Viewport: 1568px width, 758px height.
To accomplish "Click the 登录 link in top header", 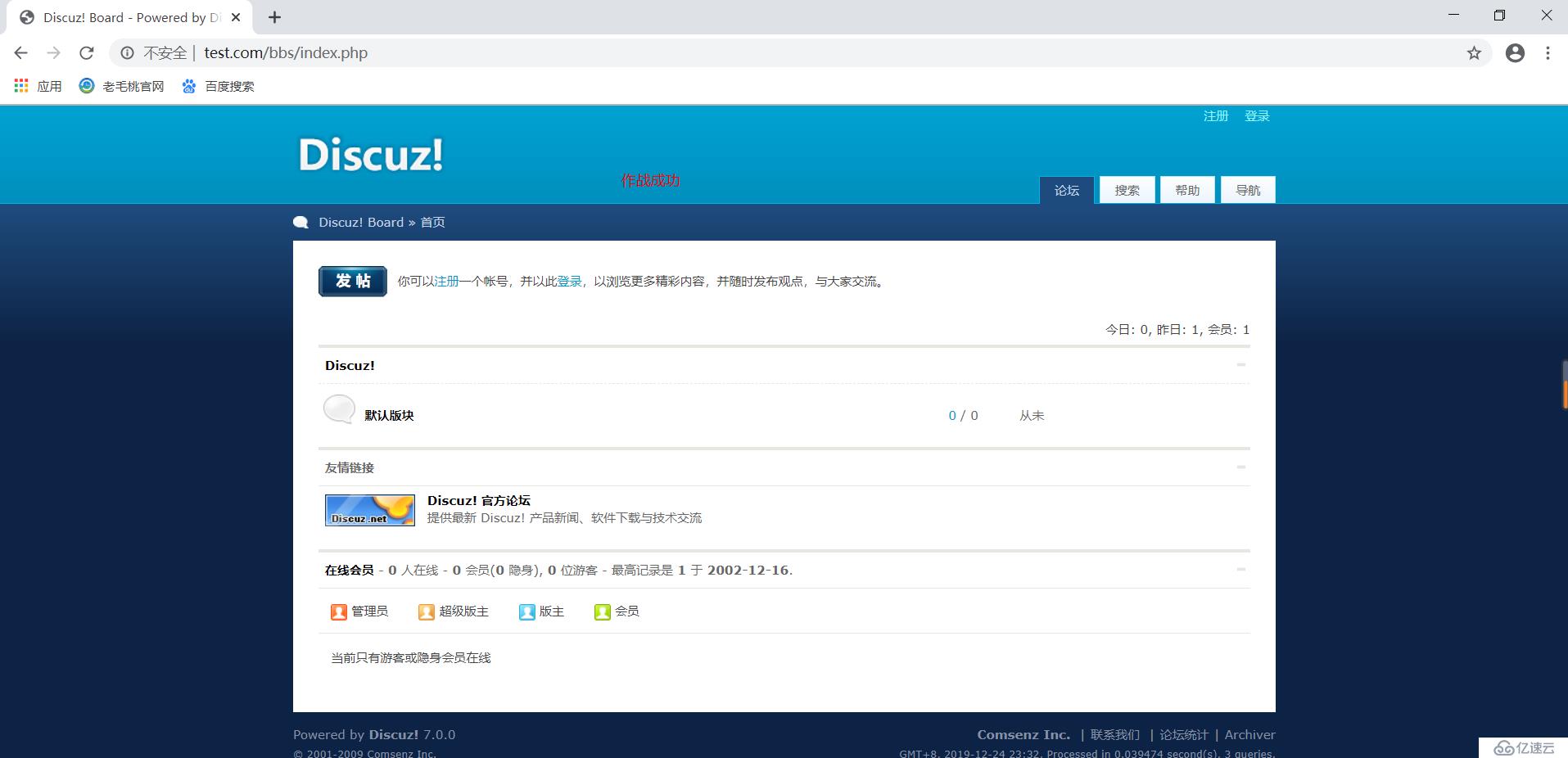I will click(1257, 116).
